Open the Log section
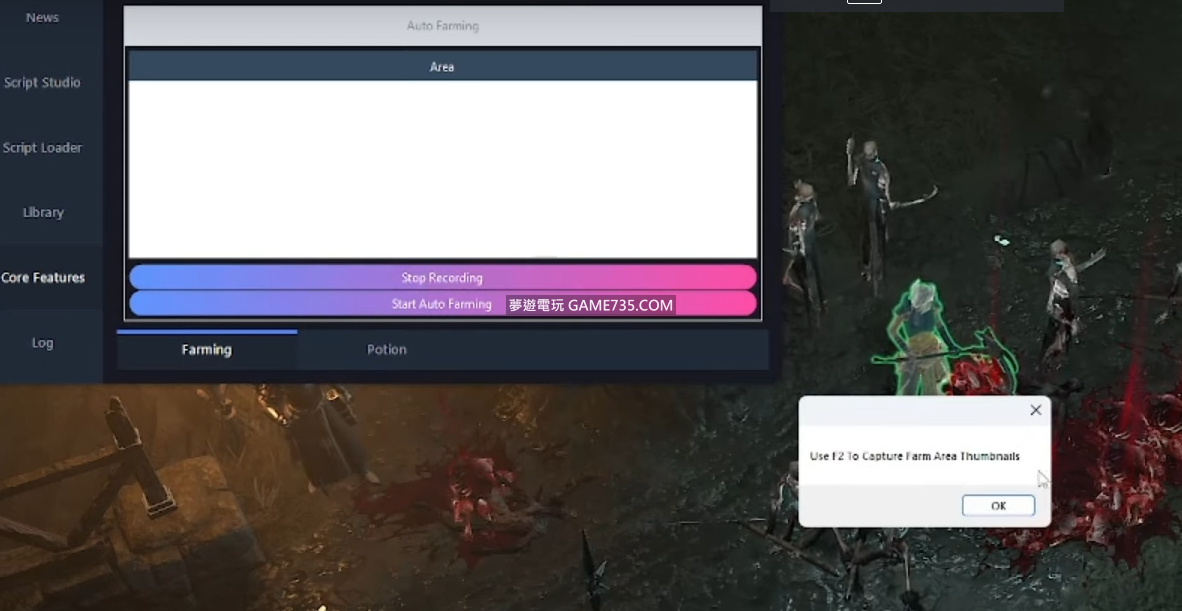The width and height of the screenshot is (1182, 611). pyautogui.click(x=43, y=343)
